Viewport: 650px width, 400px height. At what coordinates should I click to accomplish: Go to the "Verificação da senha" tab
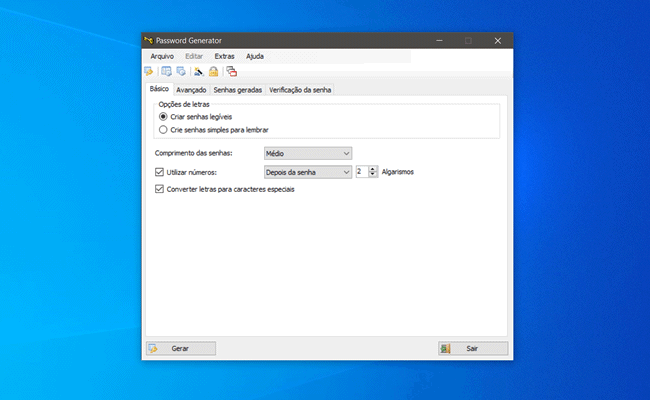[300, 89]
